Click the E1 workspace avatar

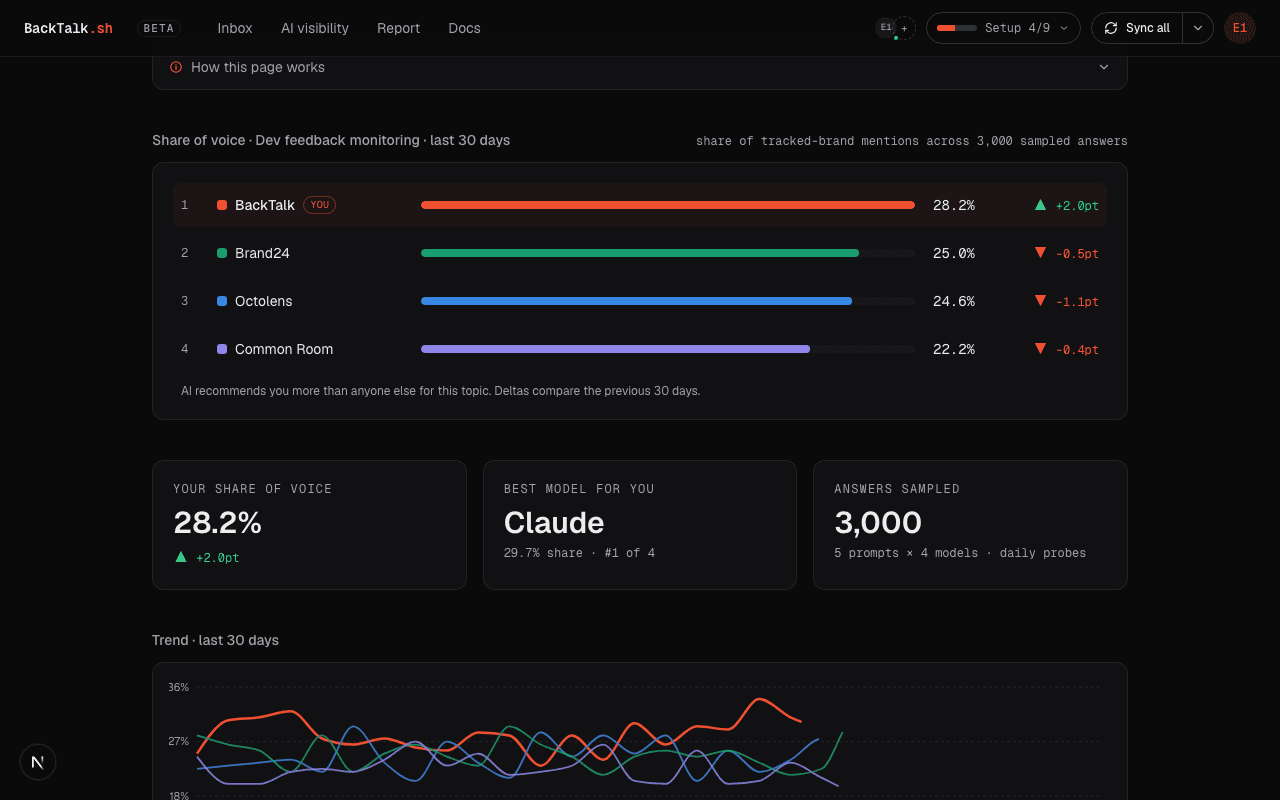pos(886,28)
